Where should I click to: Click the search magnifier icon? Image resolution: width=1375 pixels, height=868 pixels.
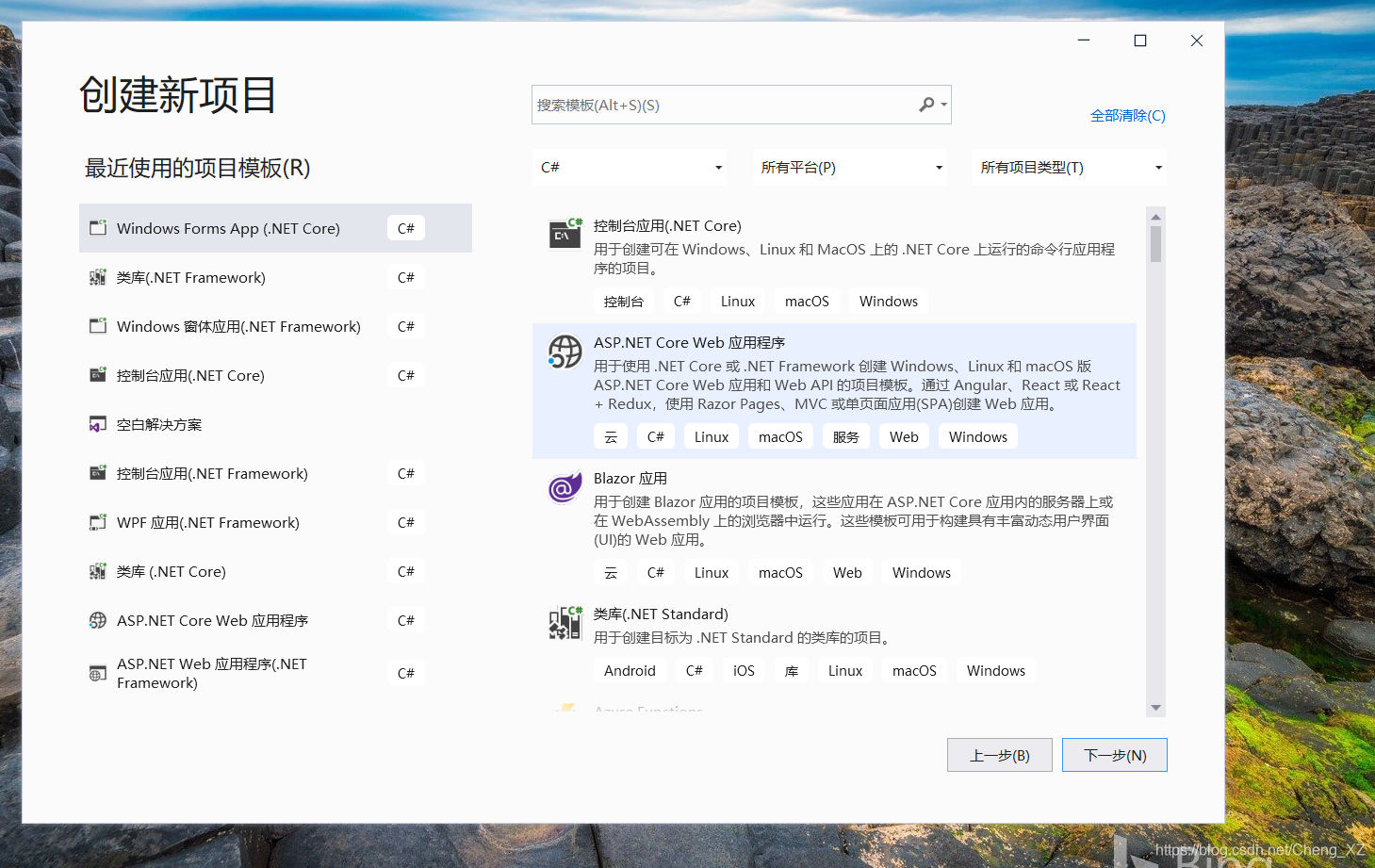point(925,104)
